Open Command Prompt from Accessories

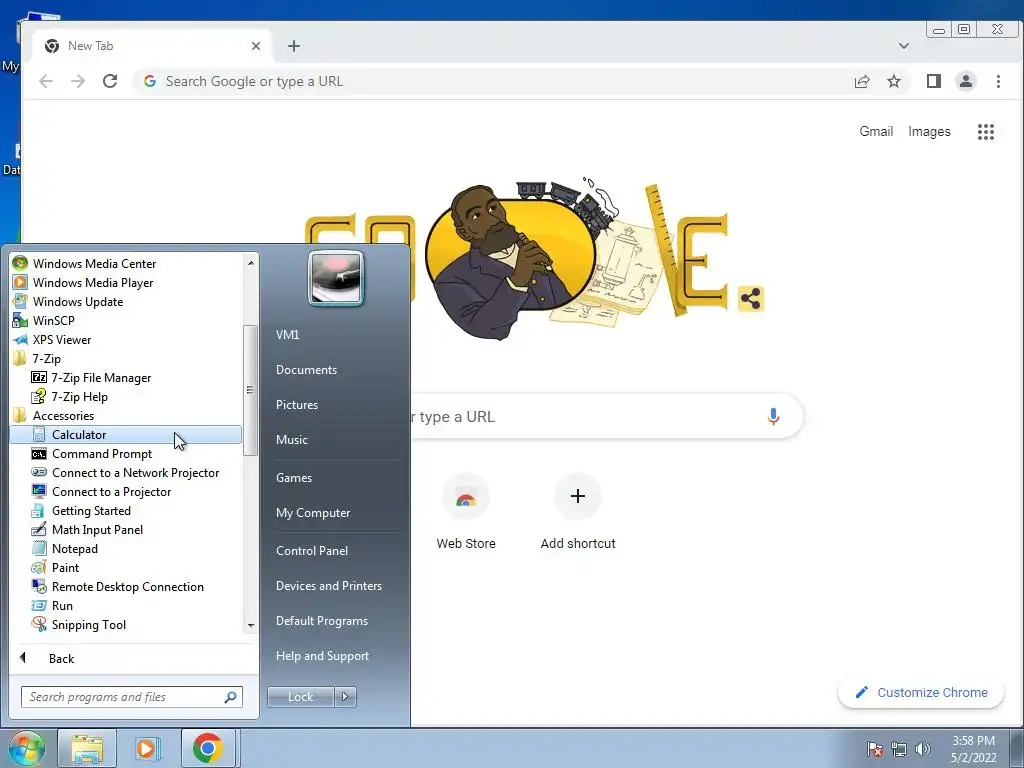point(125,454)
